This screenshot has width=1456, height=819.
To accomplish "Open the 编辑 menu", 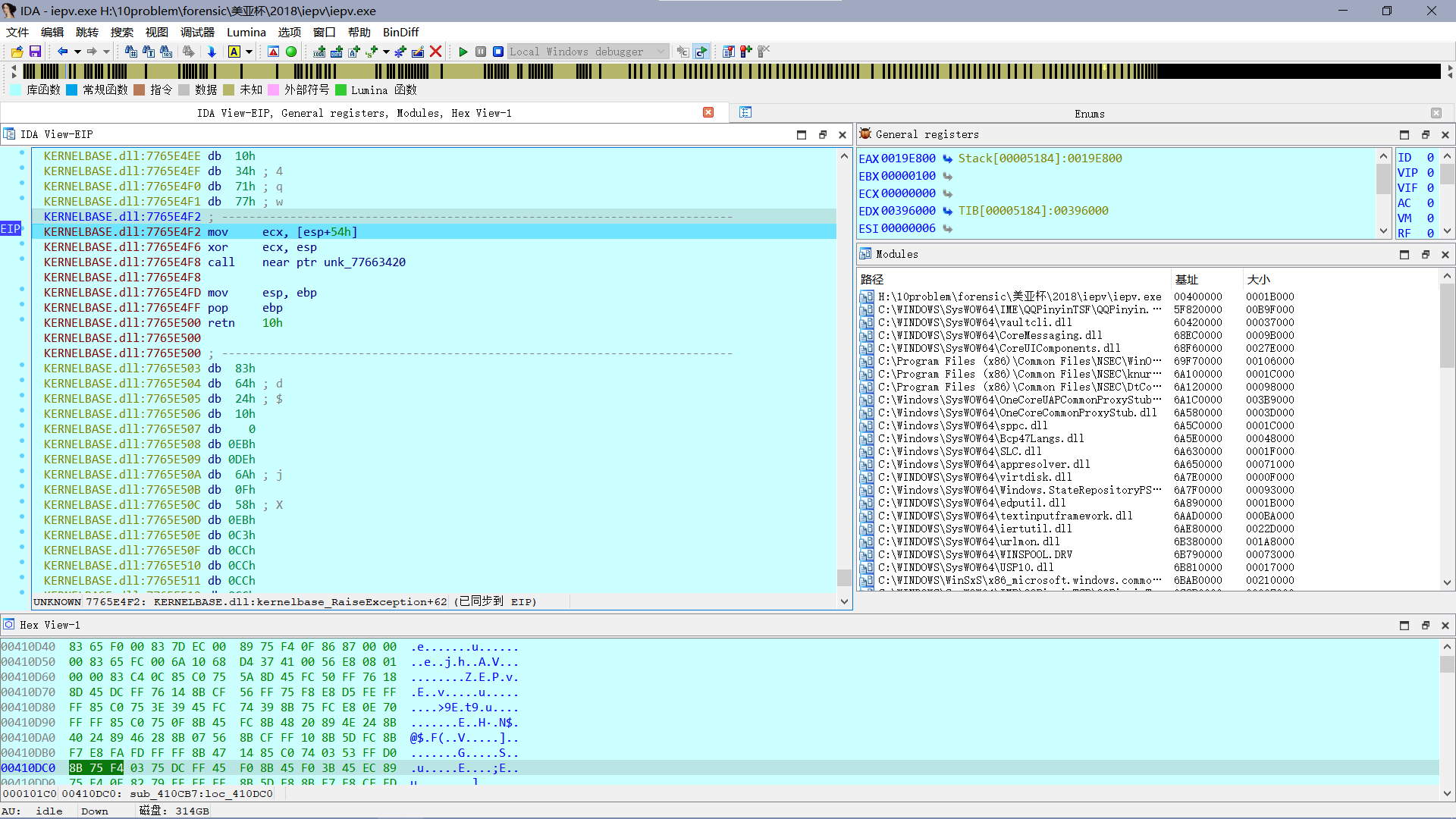I will click(x=52, y=32).
